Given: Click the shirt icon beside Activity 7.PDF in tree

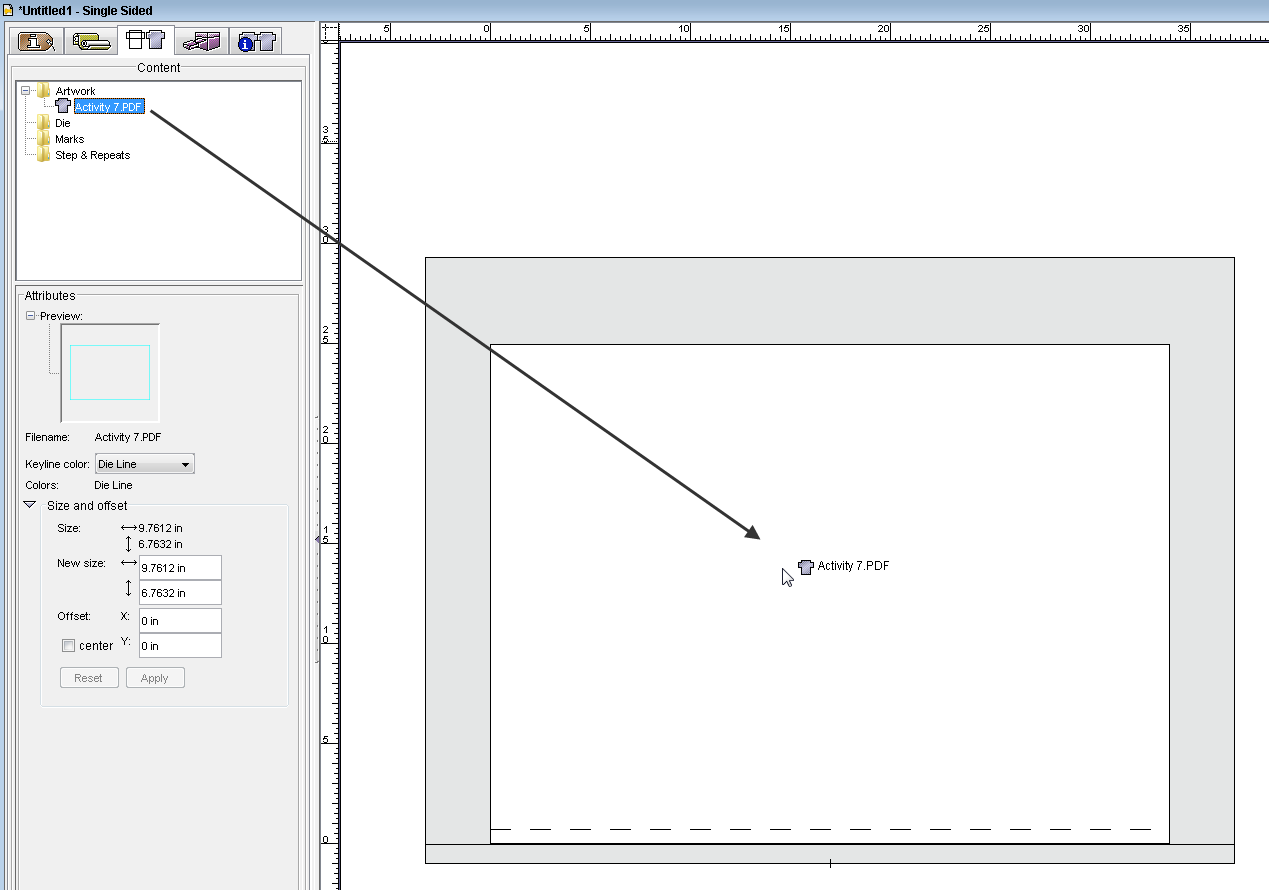Looking at the screenshot, I should tap(63, 106).
